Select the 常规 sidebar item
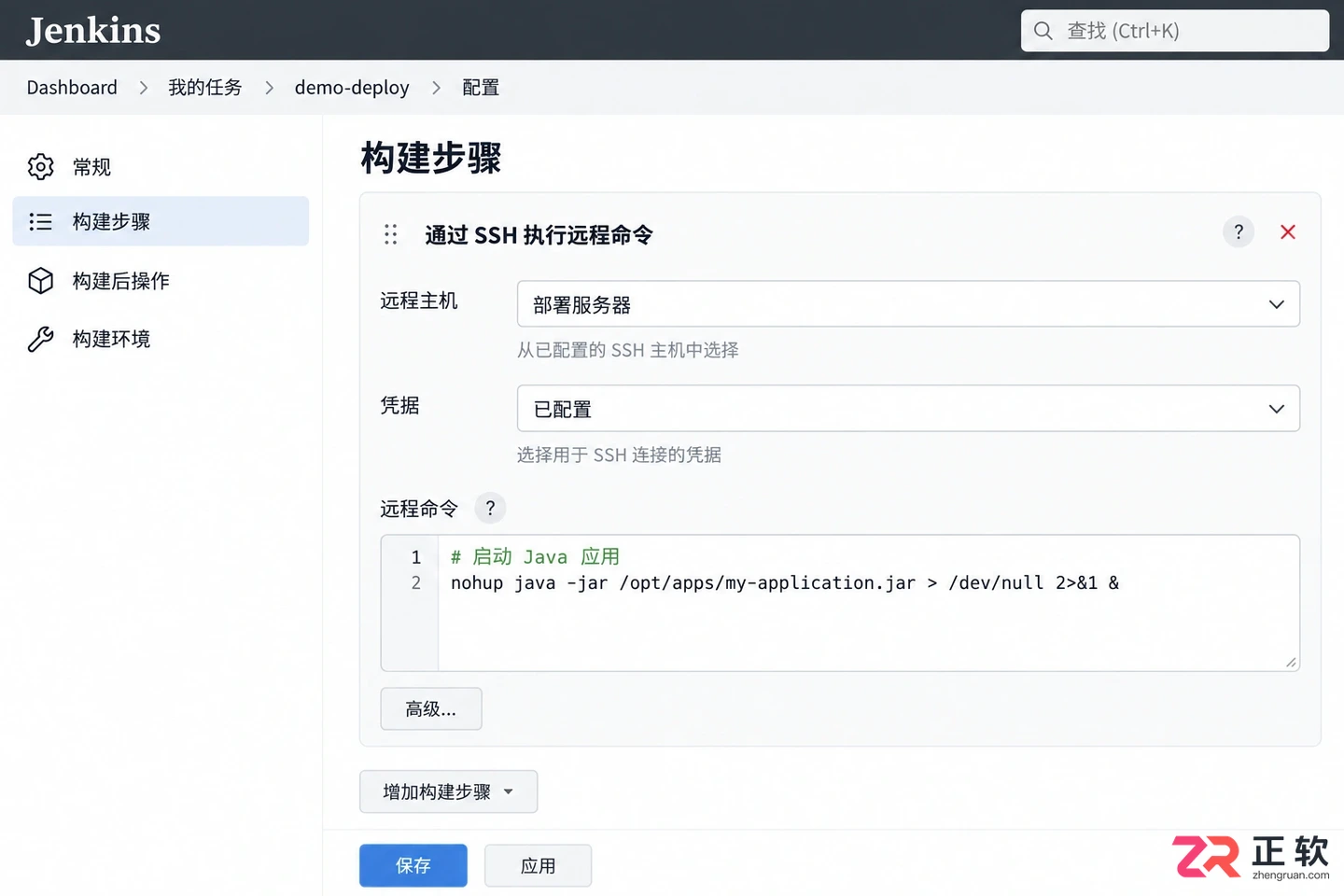Image resolution: width=1344 pixels, height=896 pixels. pyautogui.click(x=161, y=167)
